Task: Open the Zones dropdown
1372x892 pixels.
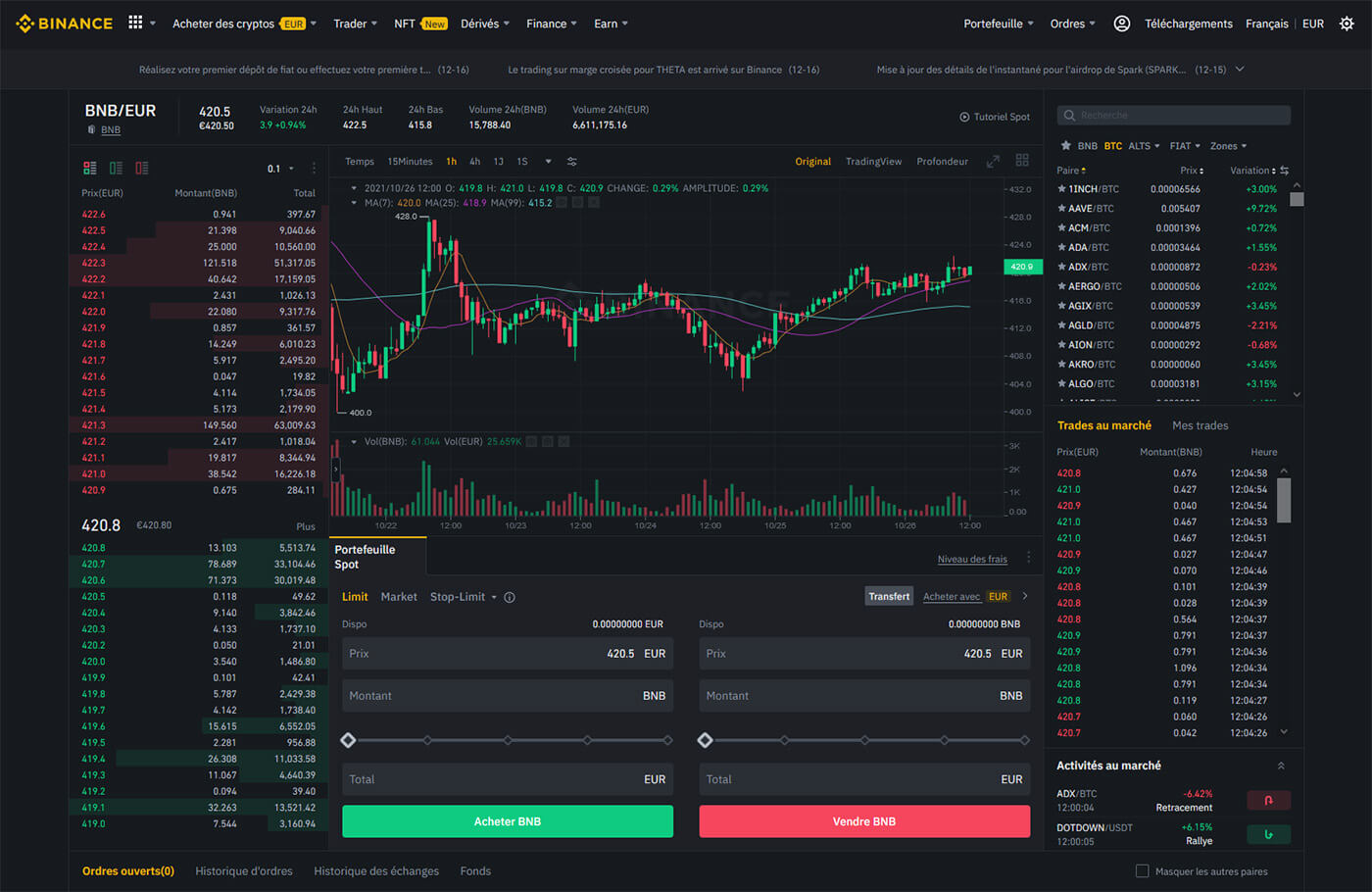Action: pyautogui.click(x=1228, y=146)
